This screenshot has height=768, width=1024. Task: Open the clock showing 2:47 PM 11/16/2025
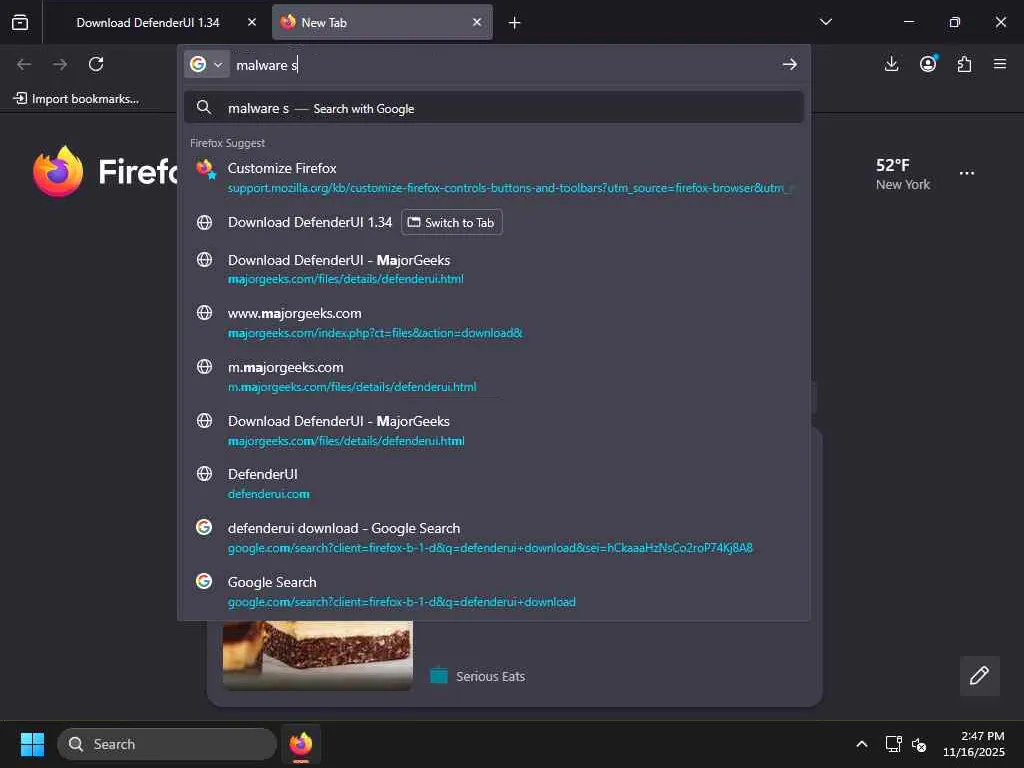pyautogui.click(x=973, y=744)
